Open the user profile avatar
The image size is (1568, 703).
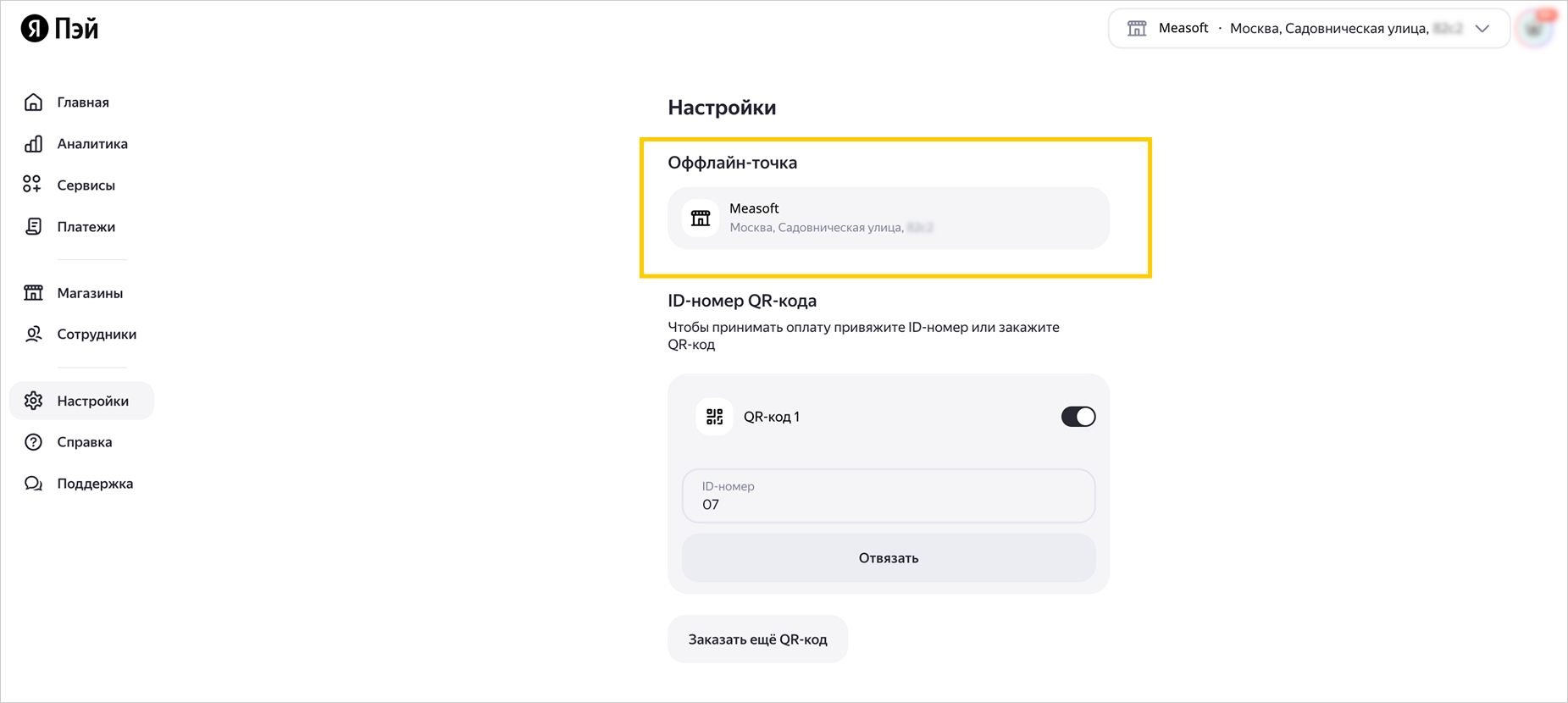pyautogui.click(x=1535, y=29)
